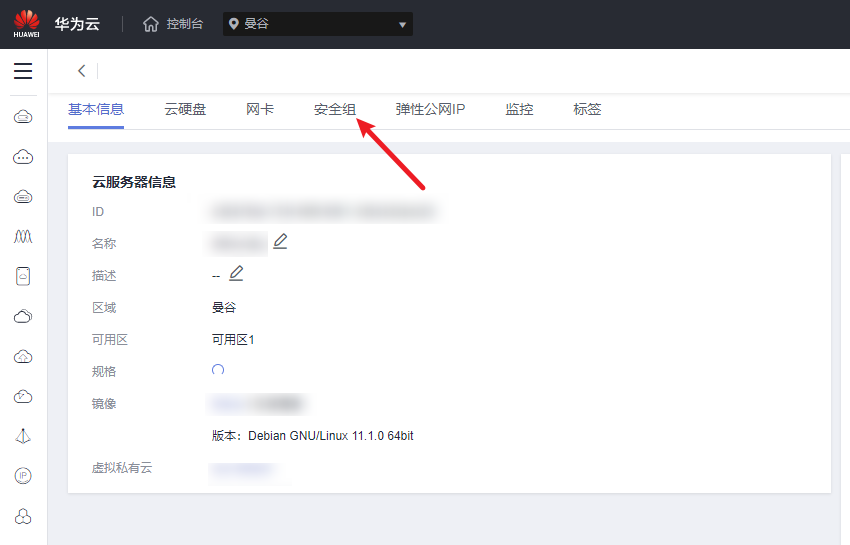Click the 控制台 home icon
850x545 pixels.
[x=151, y=24]
